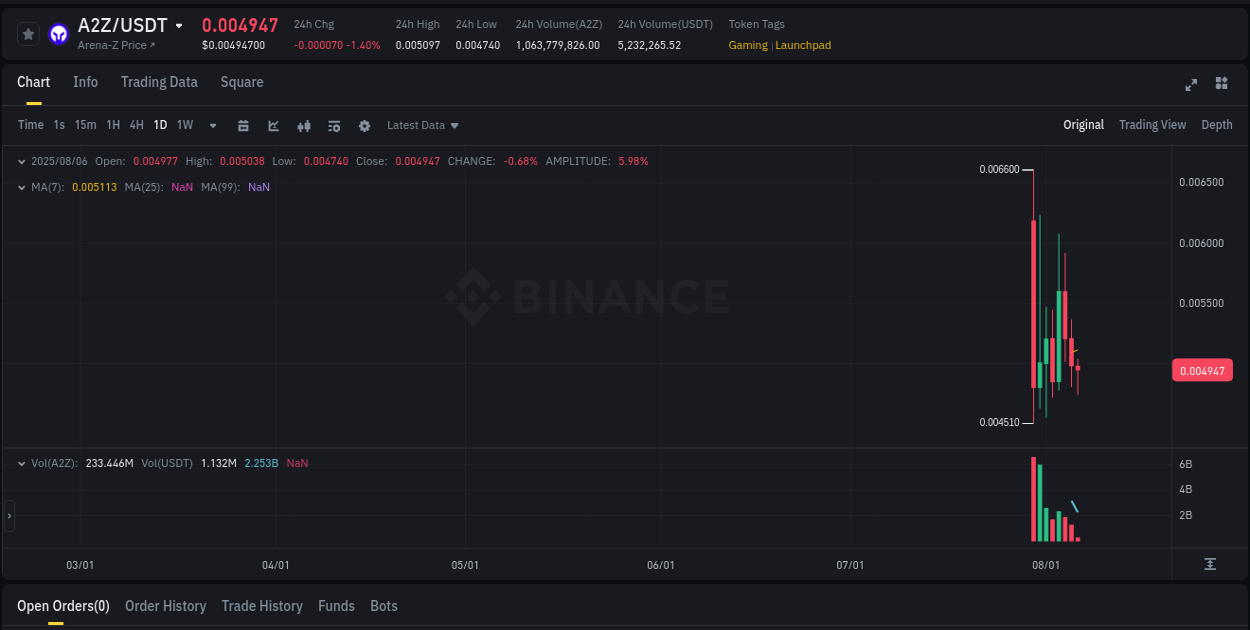Click the A2Z token logo
Screen dimensions: 1250x630
point(58,33)
